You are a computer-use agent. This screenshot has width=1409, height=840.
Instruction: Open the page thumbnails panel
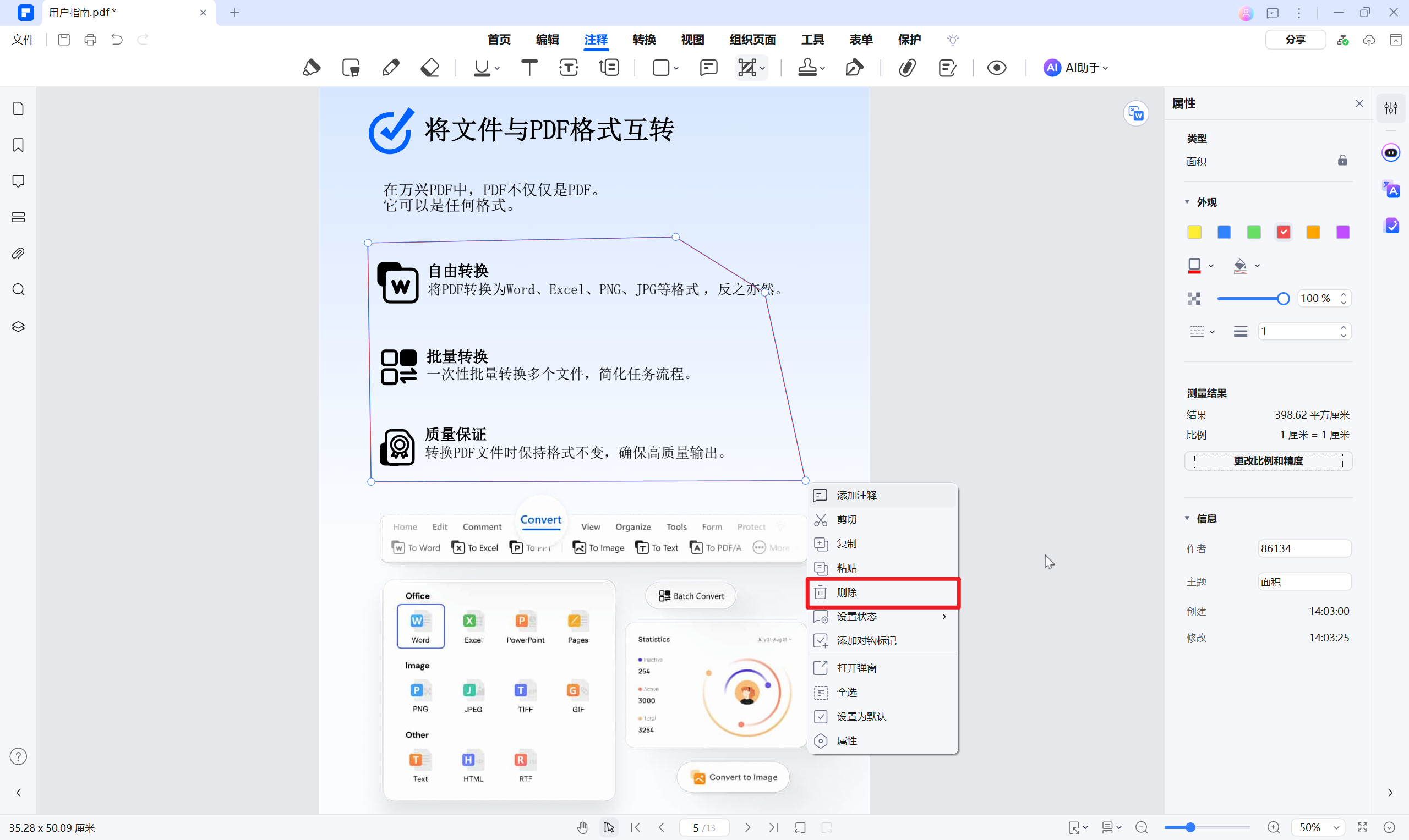point(18,108)
